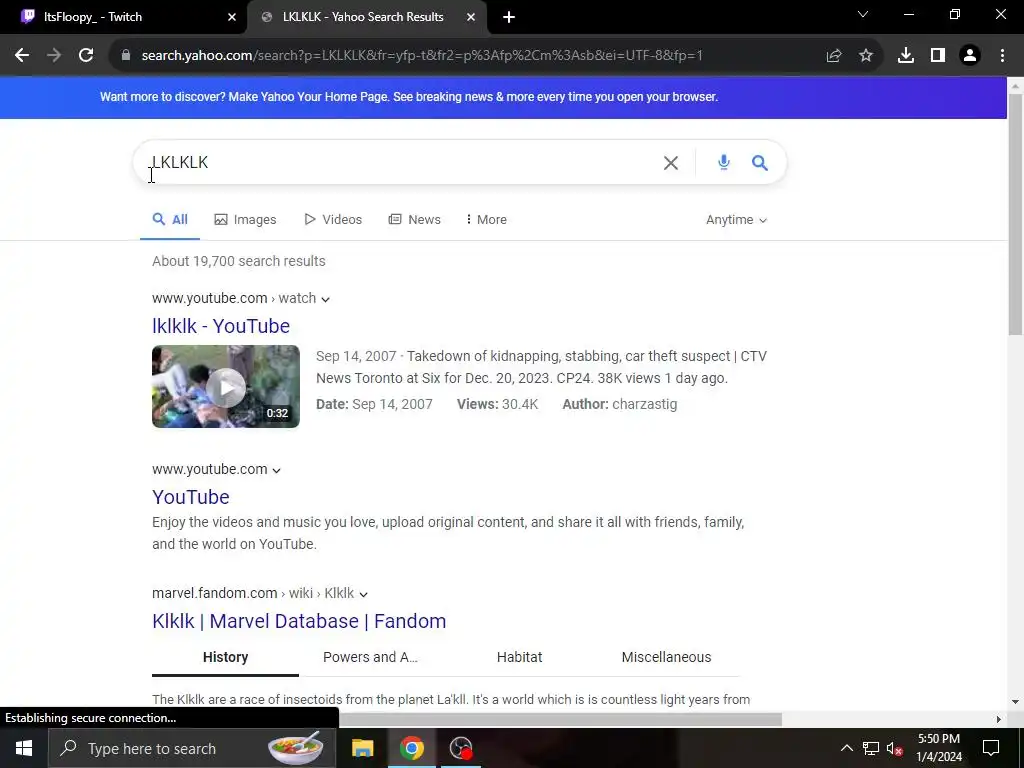1024x768 pixels.
Task: Toggle the Chrome side panel
Action: coord(938,56)
